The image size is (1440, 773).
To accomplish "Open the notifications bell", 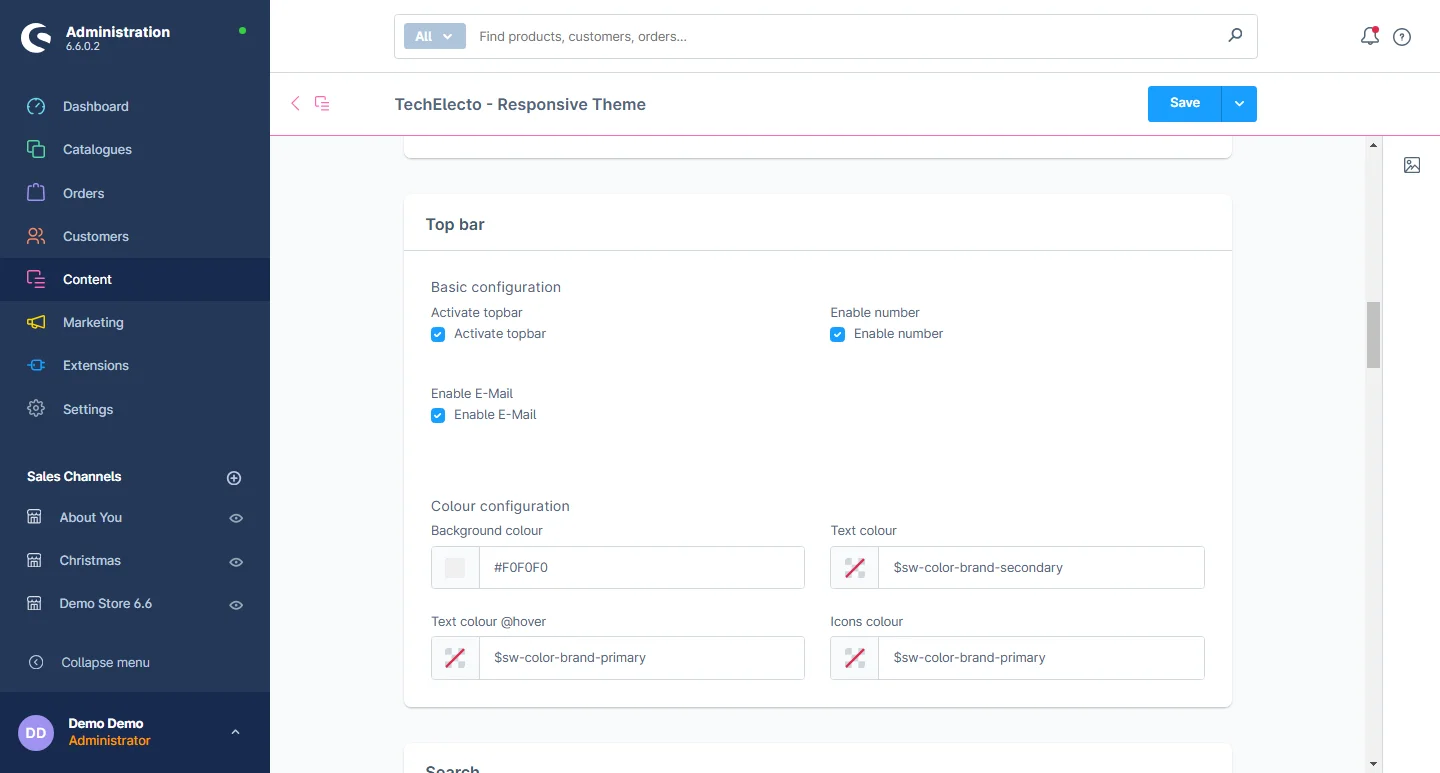I will [1370, 37].
